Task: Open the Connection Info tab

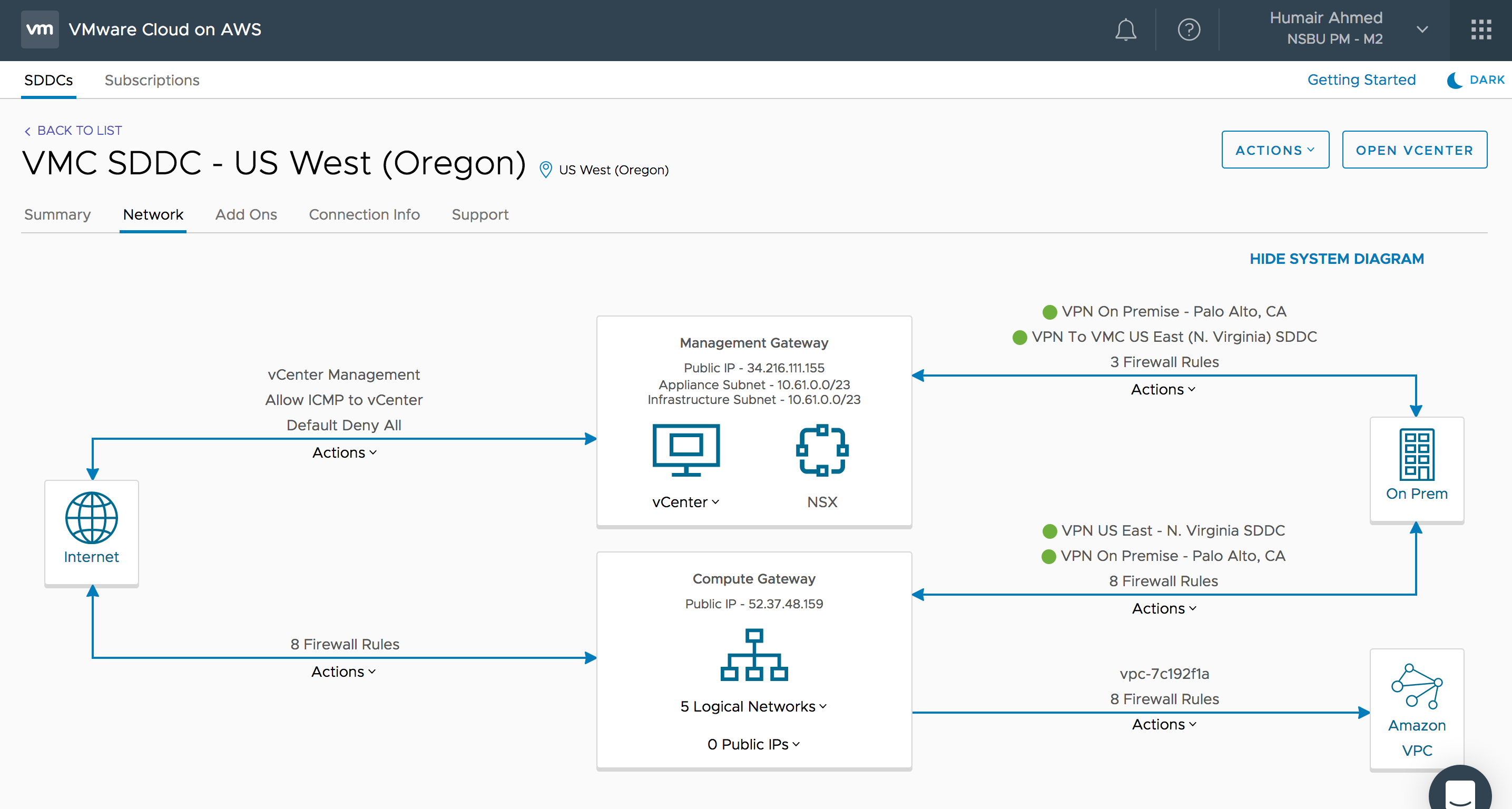Action: tap(364, 215)
